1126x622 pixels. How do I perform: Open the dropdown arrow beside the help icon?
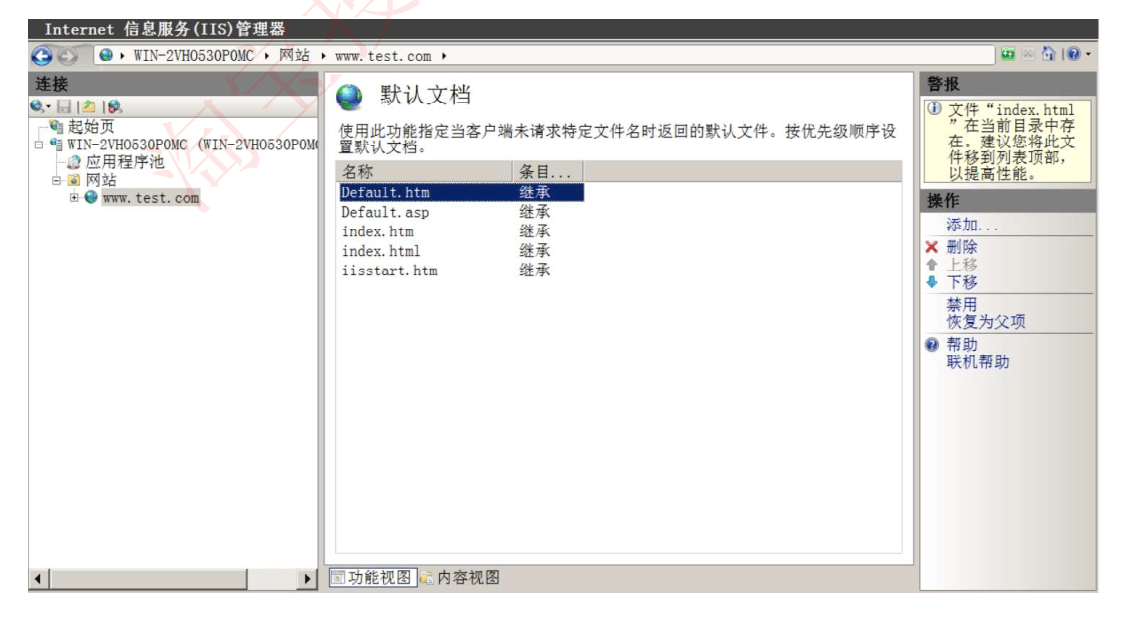pyautogui.click(x=1088, y=54)
